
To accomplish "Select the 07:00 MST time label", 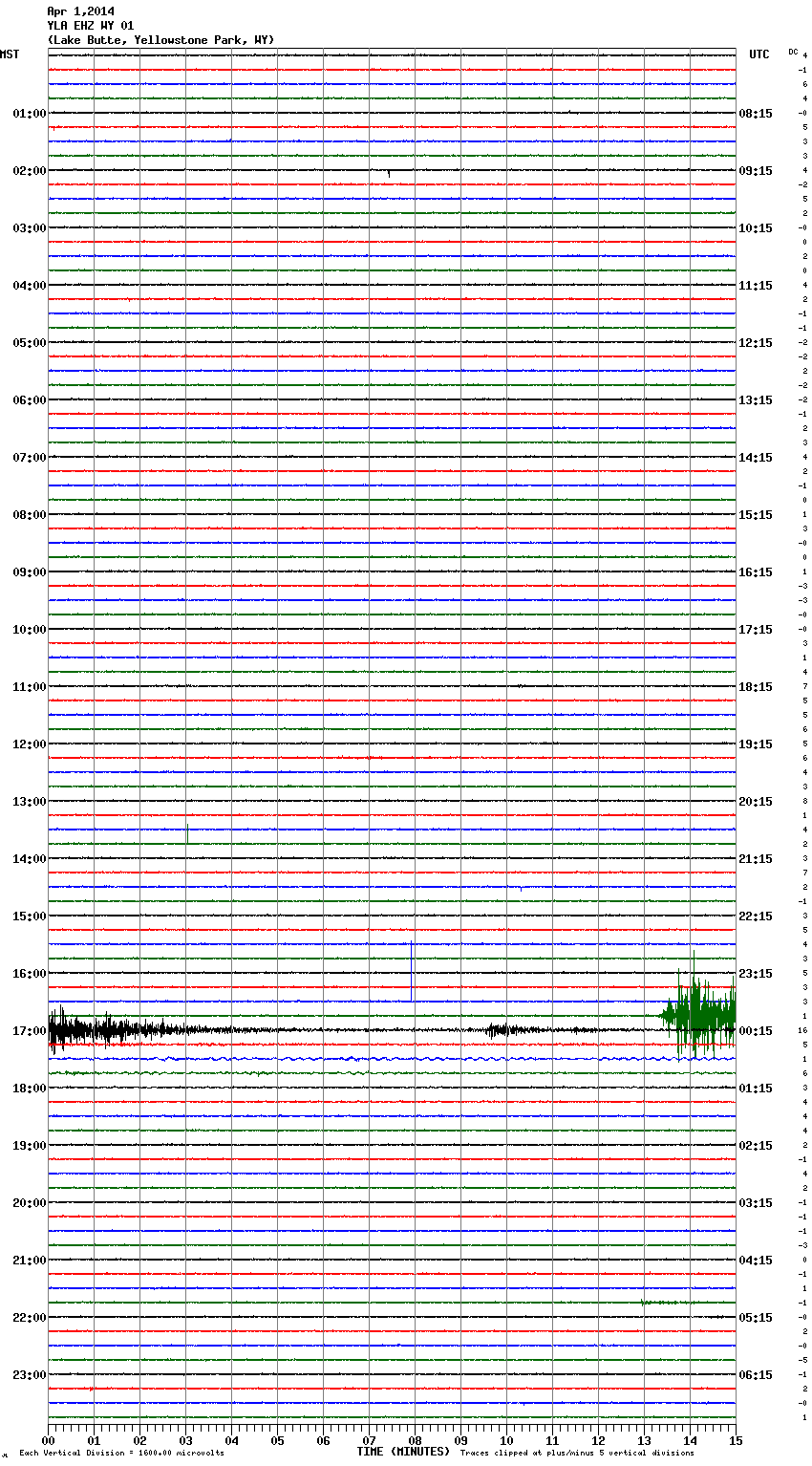I will tap(30, 458).
